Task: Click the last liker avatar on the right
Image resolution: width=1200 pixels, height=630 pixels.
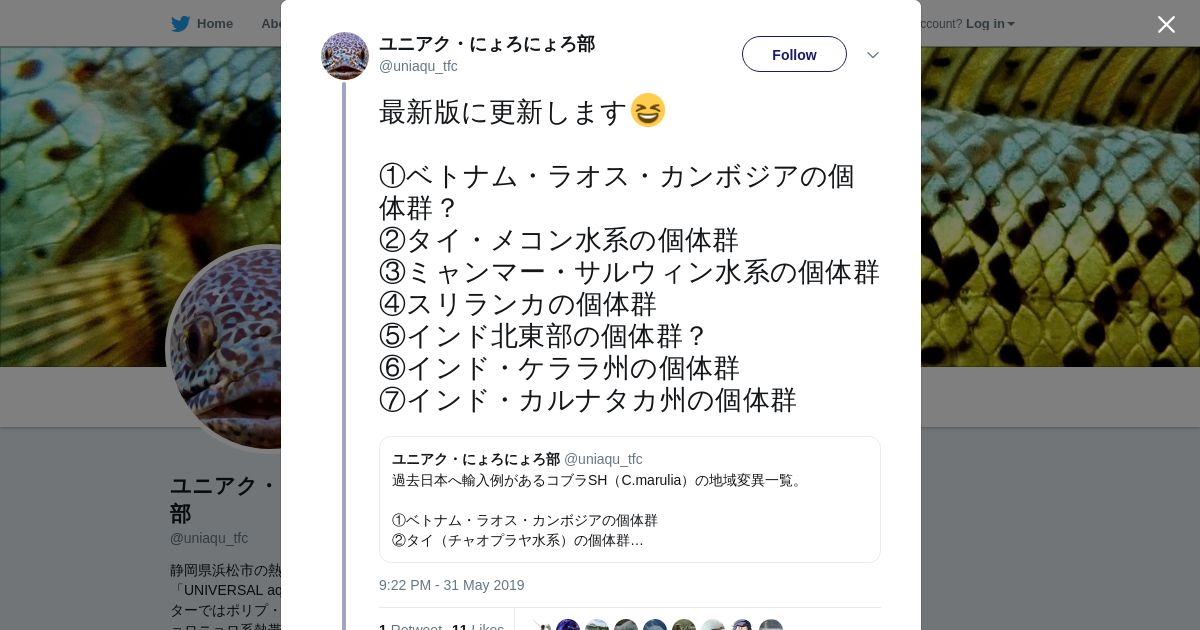Action: tap(770, 626)
